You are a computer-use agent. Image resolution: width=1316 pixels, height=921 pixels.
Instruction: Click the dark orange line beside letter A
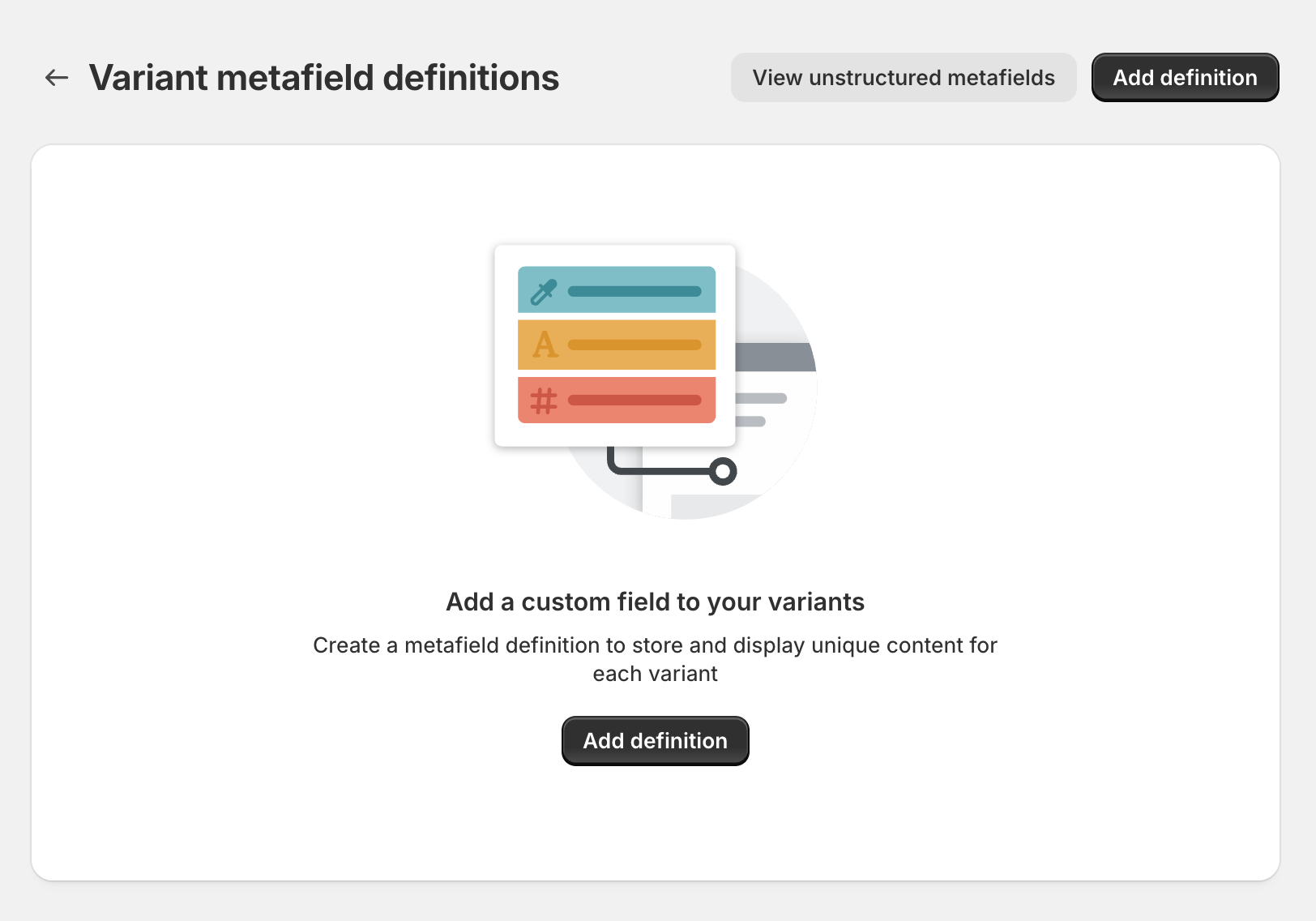point(634,345)
